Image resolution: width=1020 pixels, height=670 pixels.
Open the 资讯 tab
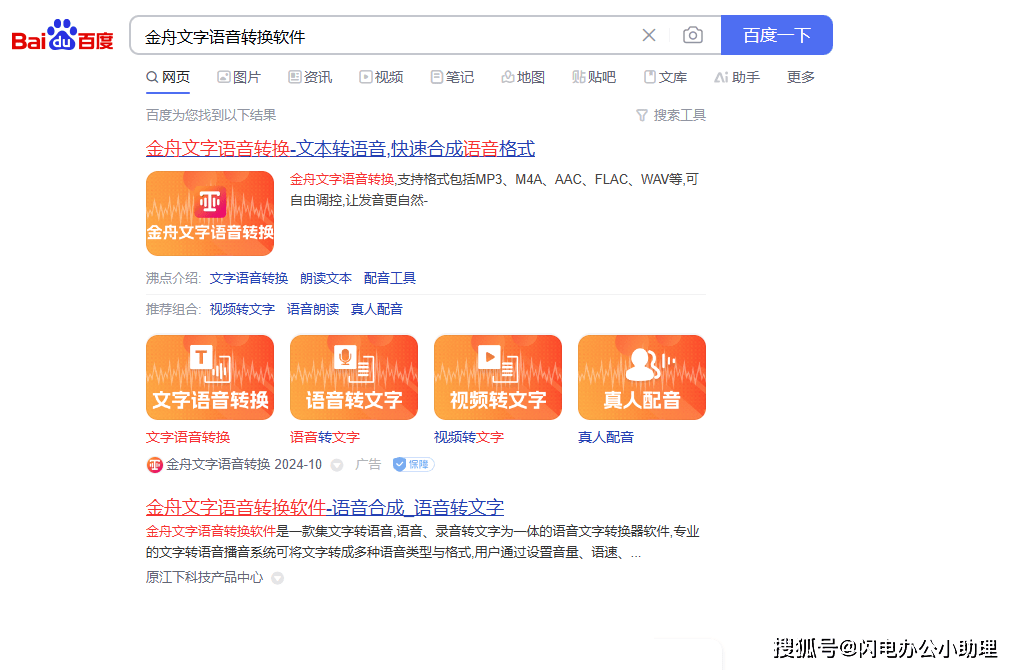coord(310,77)
